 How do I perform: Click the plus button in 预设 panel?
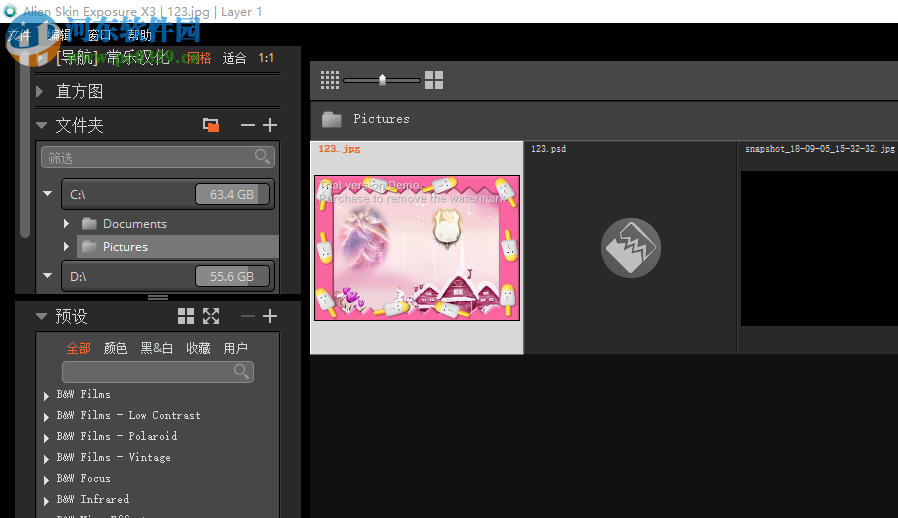[270, 316]
